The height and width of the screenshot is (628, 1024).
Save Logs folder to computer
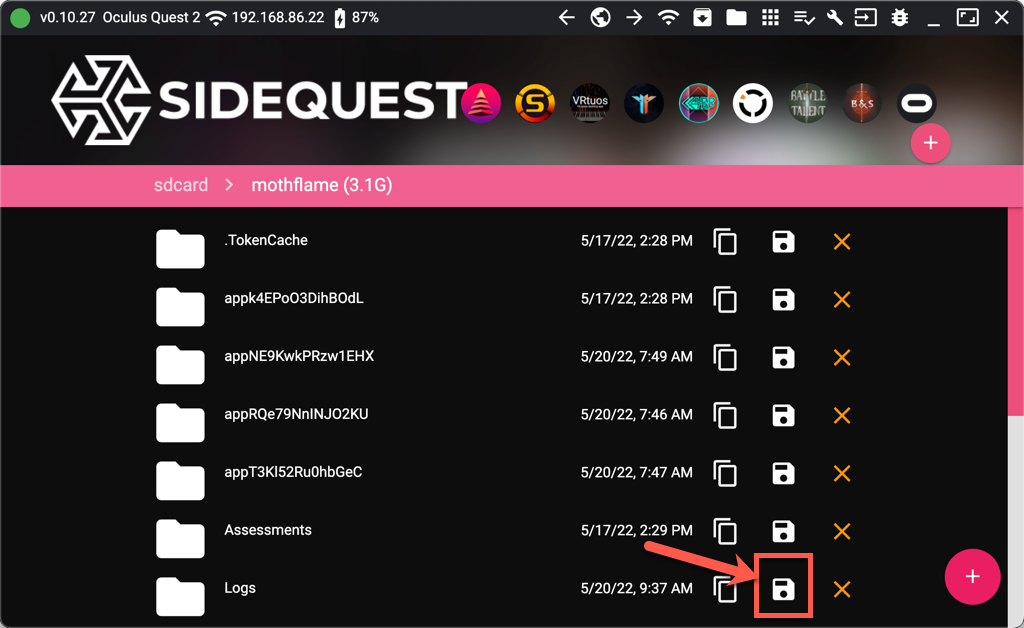783,589
